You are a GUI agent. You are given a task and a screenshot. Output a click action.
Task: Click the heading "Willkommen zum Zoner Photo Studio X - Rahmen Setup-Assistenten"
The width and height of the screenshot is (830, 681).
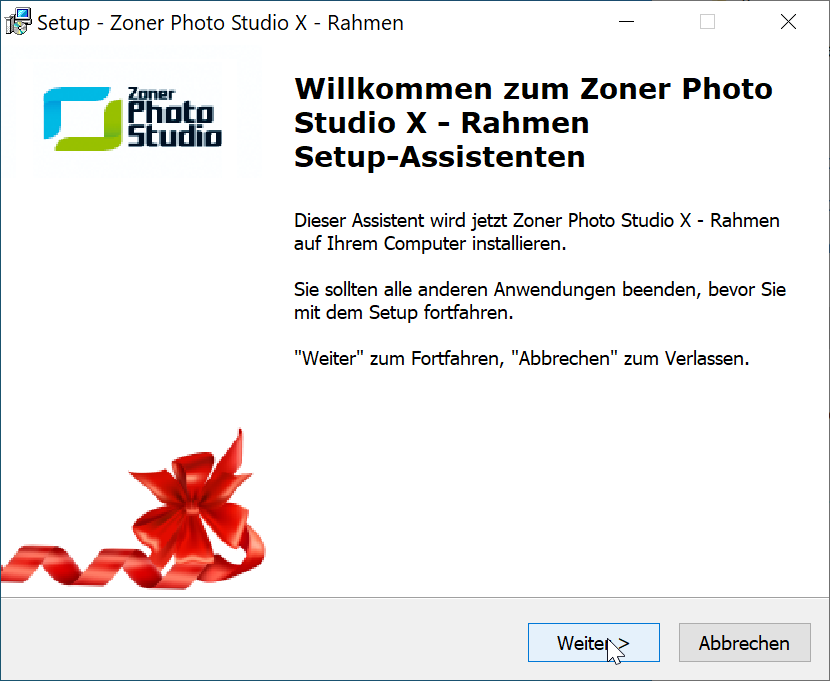[534, 123]
